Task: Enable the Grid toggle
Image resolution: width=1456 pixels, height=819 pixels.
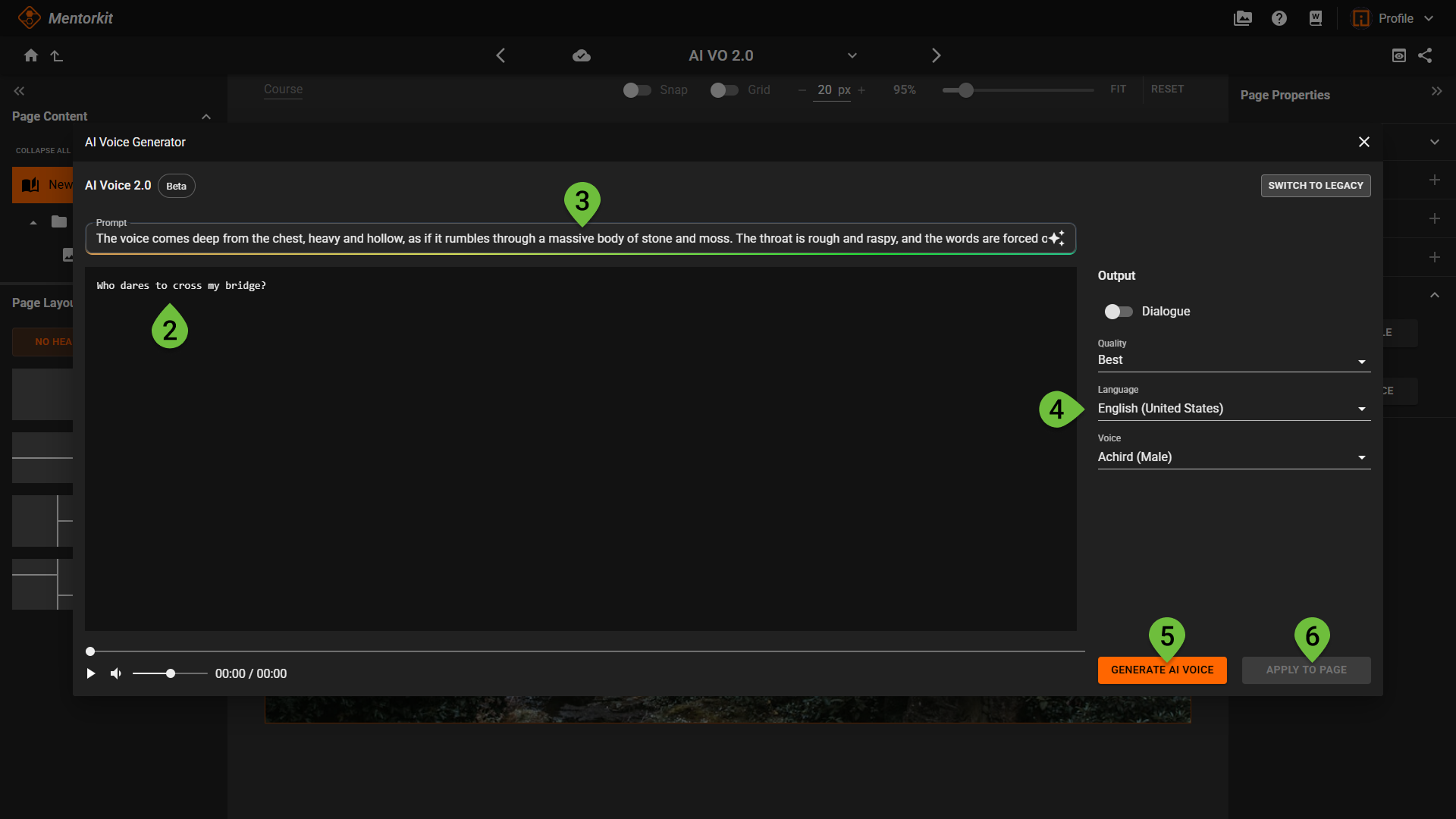Action: 724,90
